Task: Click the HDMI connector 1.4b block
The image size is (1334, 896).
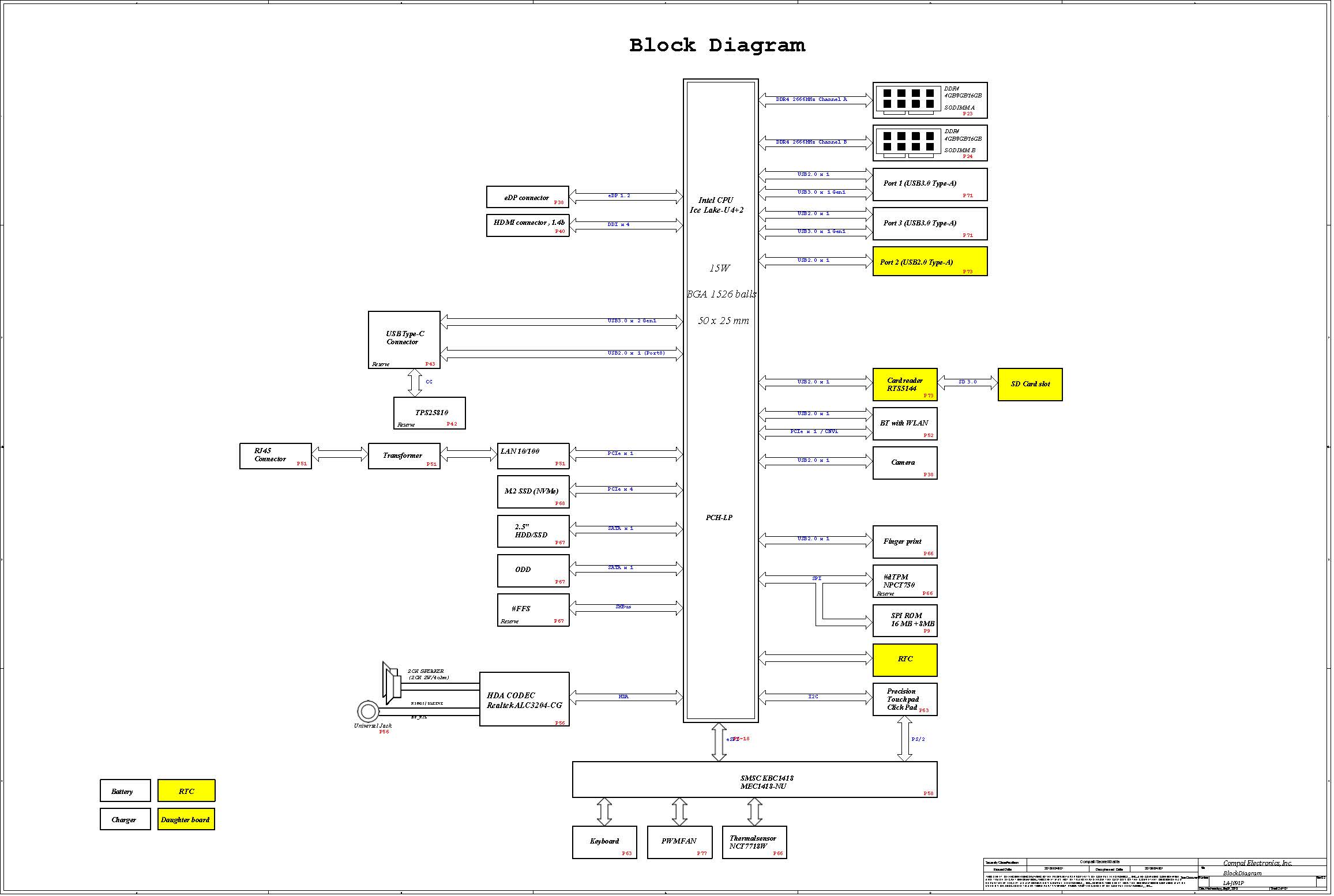Action: 528,225
